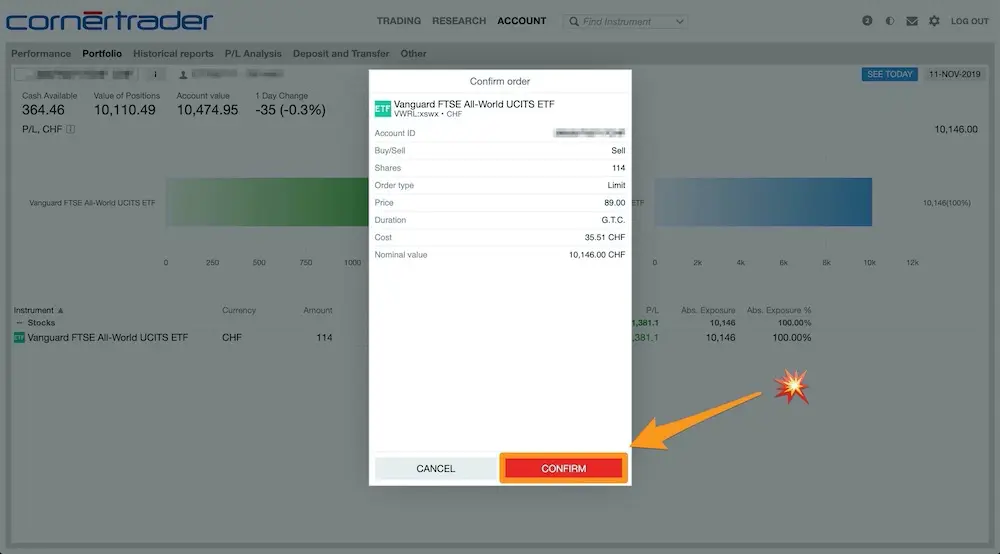1000x554 pixels.
Task: Open the help icon
Action: [867, 21]
